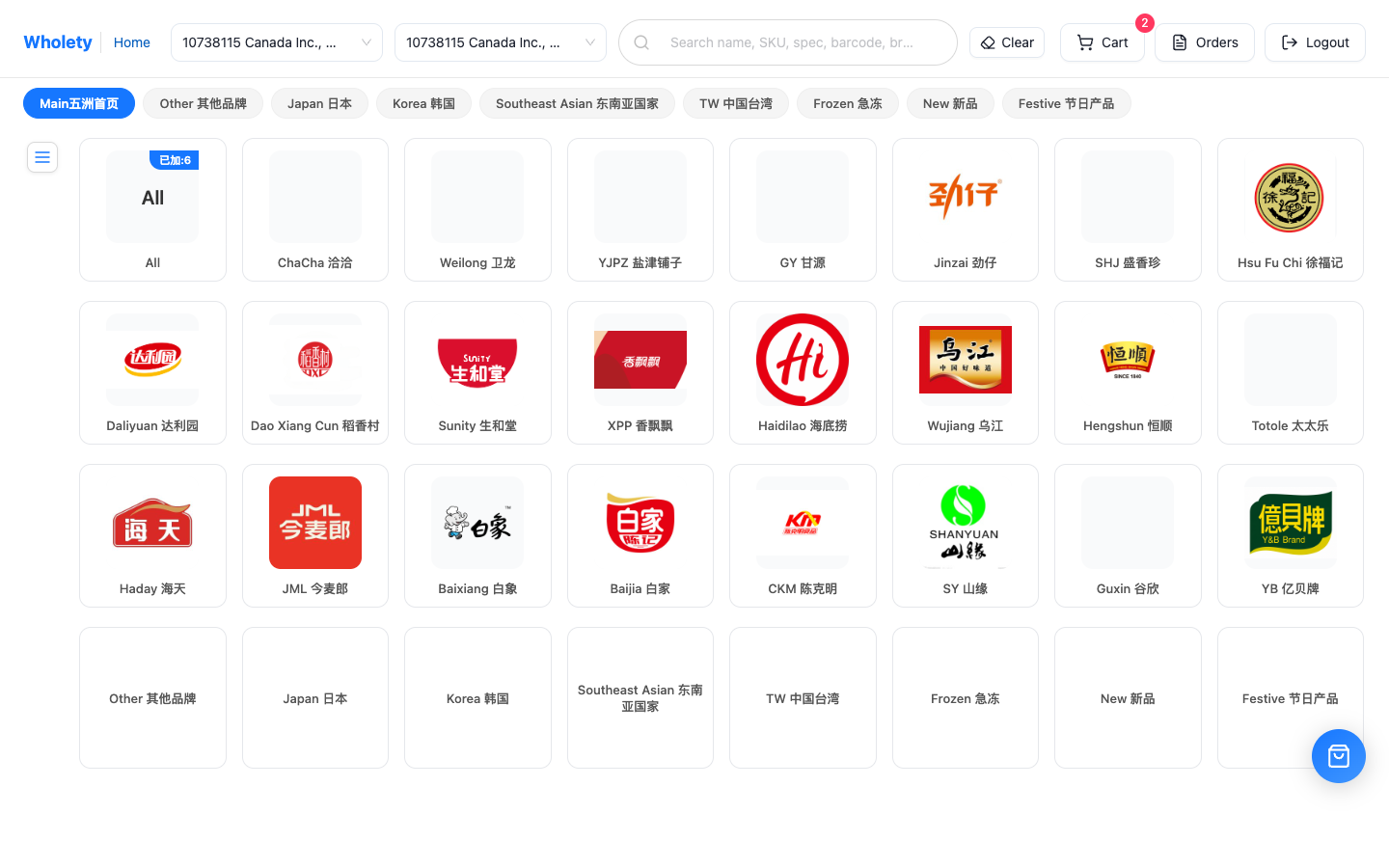
Task: Expand the first 10738115 Canada Inc. dropdown
Action: point(277,42)
